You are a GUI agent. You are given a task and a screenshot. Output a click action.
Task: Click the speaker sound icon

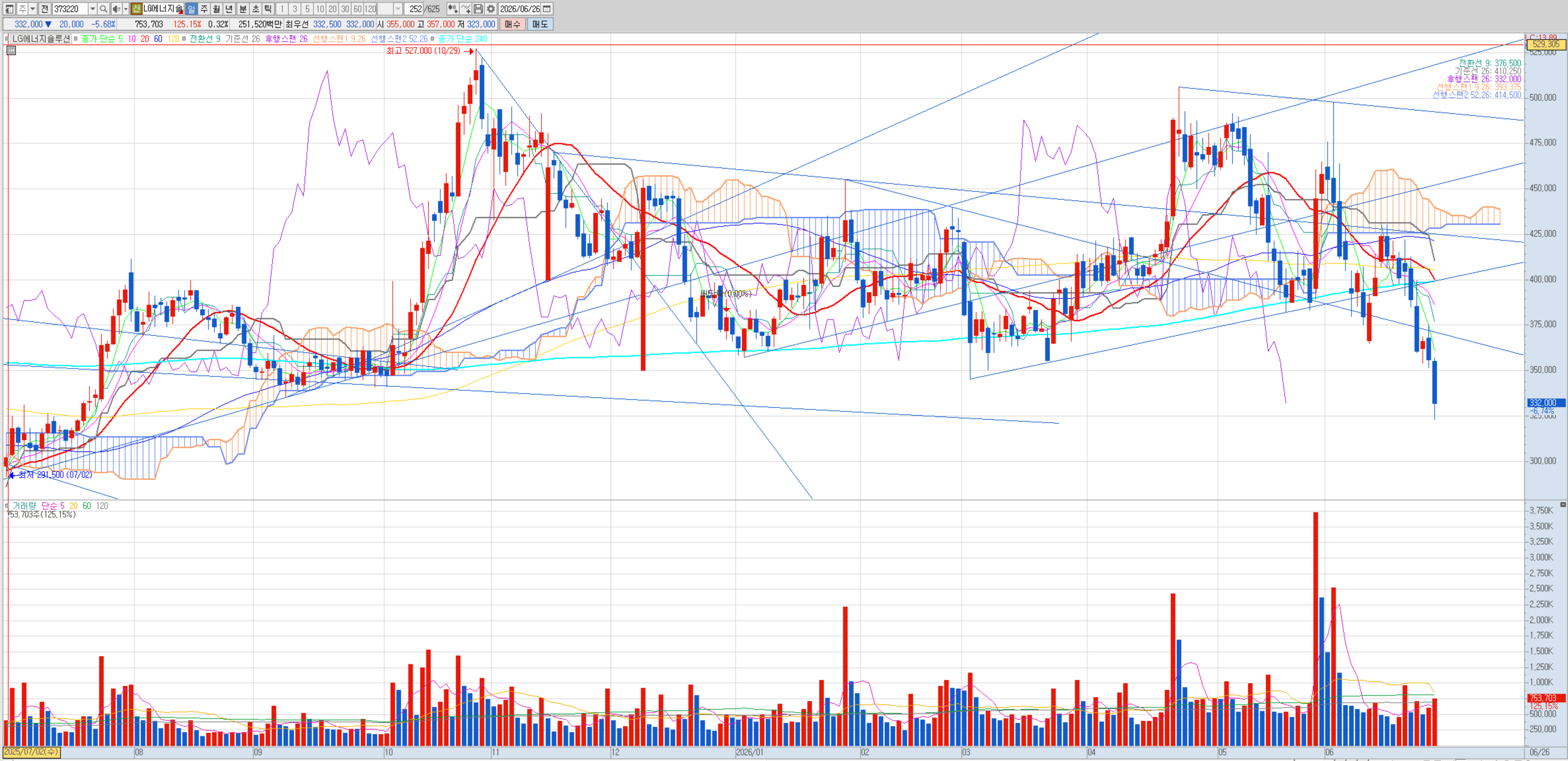pyautogui.click(x=116, y=8)
